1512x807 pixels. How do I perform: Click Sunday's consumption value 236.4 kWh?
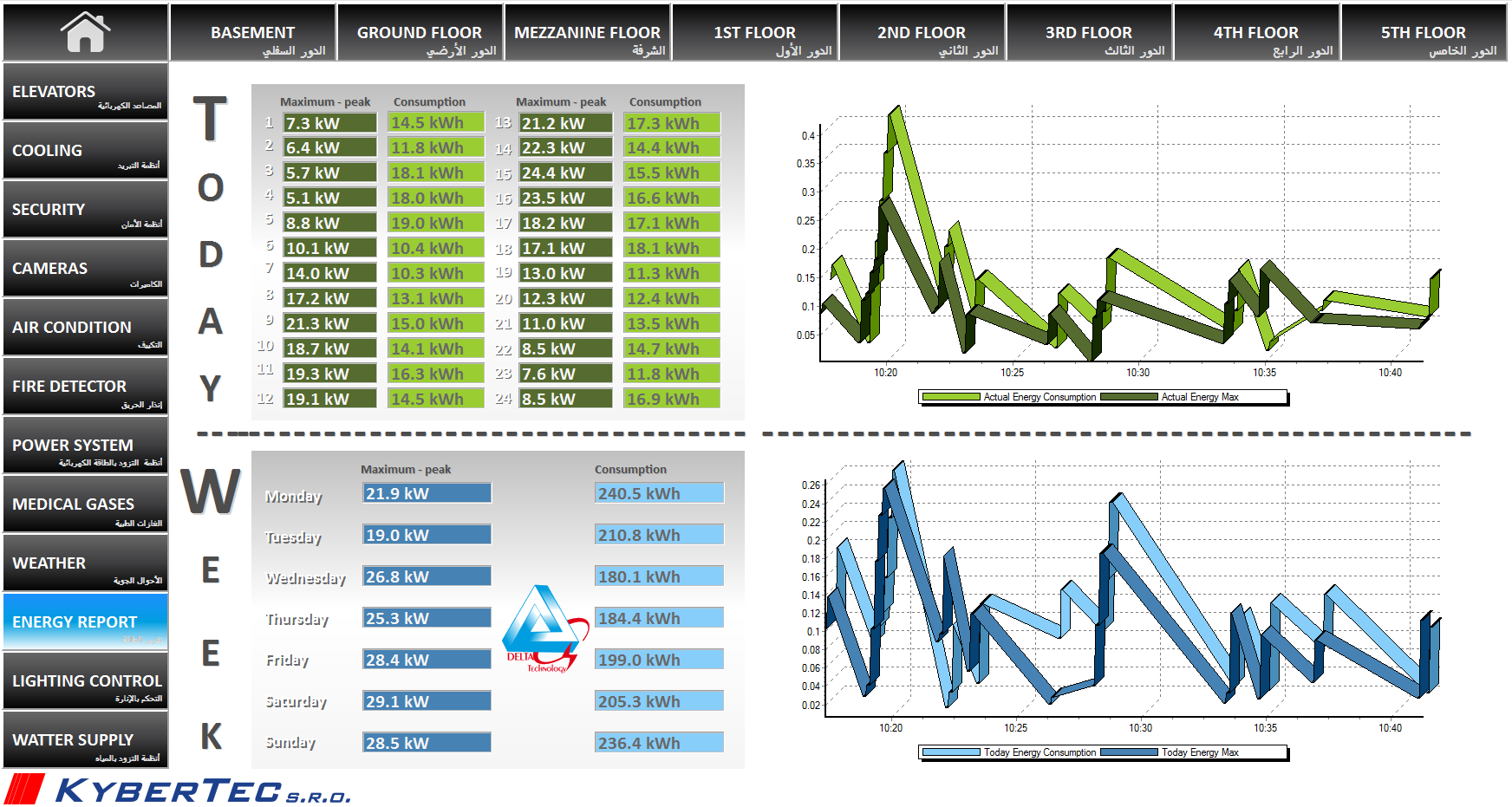click(x=659, y=743)
